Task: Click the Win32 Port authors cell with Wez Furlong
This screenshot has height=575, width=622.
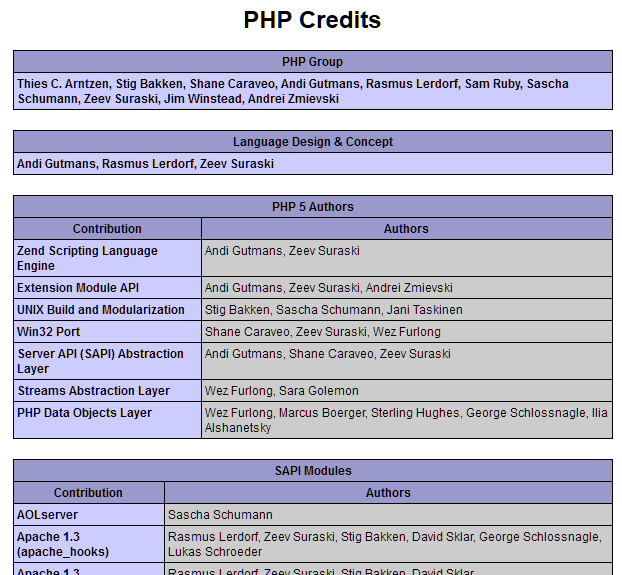Action: click(407, 332)
